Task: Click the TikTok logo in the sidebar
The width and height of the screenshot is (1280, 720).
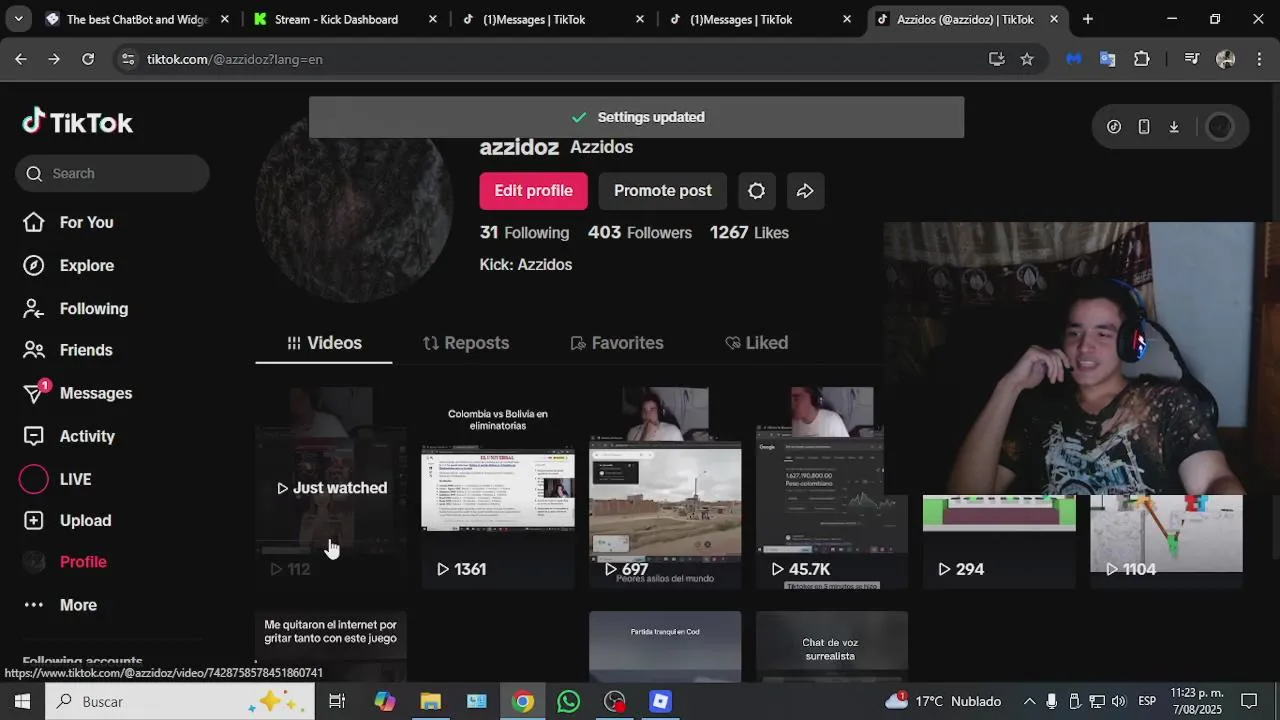Action: pyautogui.click(x=78, y=122)
